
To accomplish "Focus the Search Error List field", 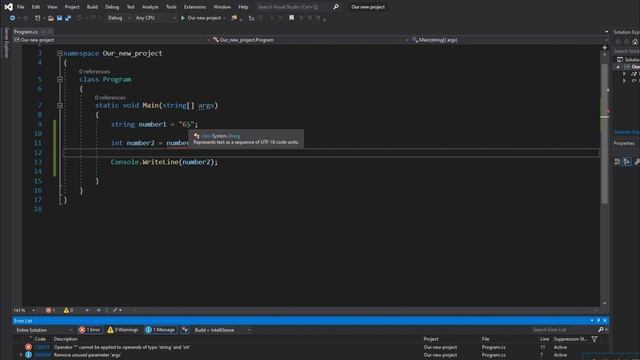I will [x=563, y=330].
